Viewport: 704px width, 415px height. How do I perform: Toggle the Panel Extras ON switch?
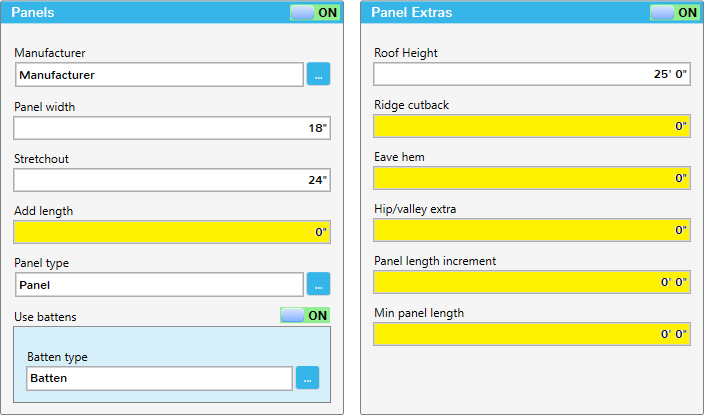coord(674,13)
